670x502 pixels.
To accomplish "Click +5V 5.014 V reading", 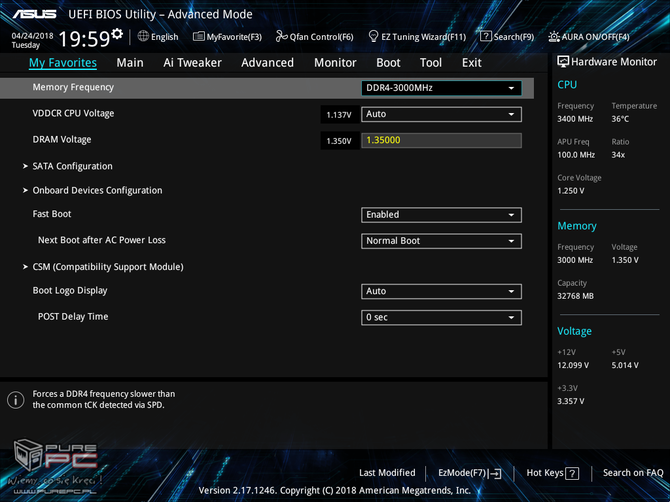I will pyautogui.click(x=625, y=365).
